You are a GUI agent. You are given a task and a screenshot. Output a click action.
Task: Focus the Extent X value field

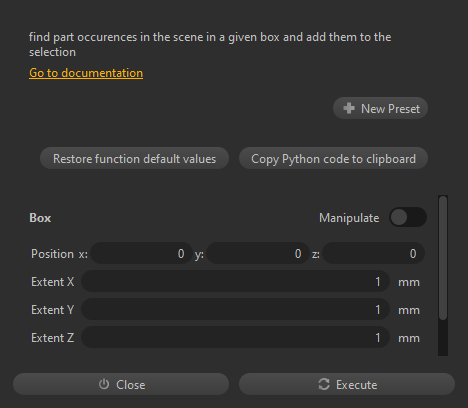click(235, 282)
